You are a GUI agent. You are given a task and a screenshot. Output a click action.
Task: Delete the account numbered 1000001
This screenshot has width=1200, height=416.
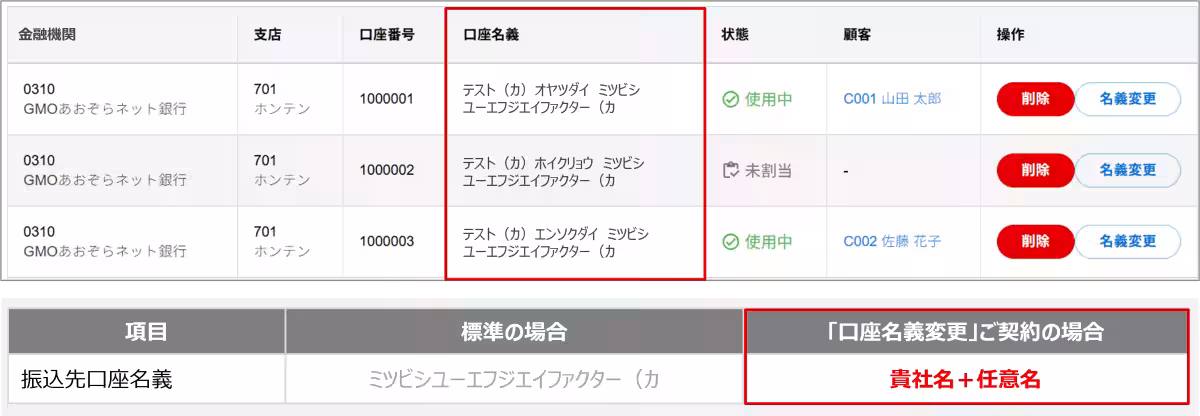(x=1035, y=99)
